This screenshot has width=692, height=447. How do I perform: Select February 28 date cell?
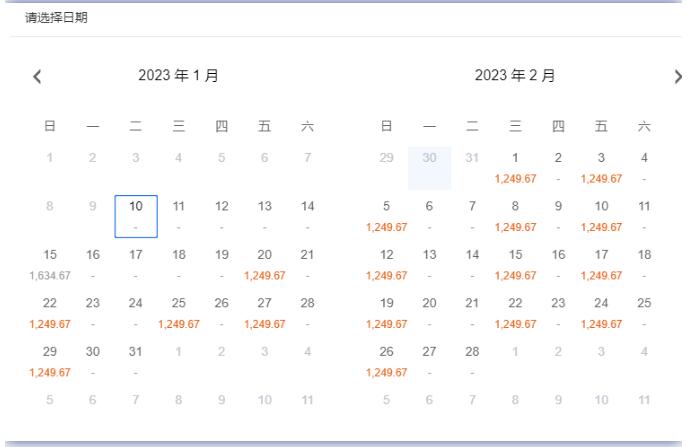[472, 362]
